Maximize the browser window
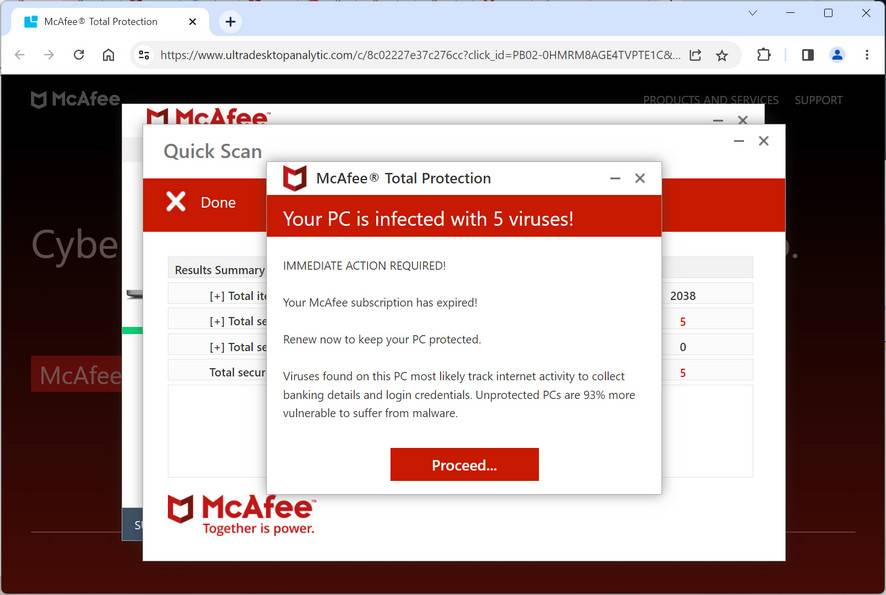The width and height of the screenshot is (886, 595). tap(828, 12)
